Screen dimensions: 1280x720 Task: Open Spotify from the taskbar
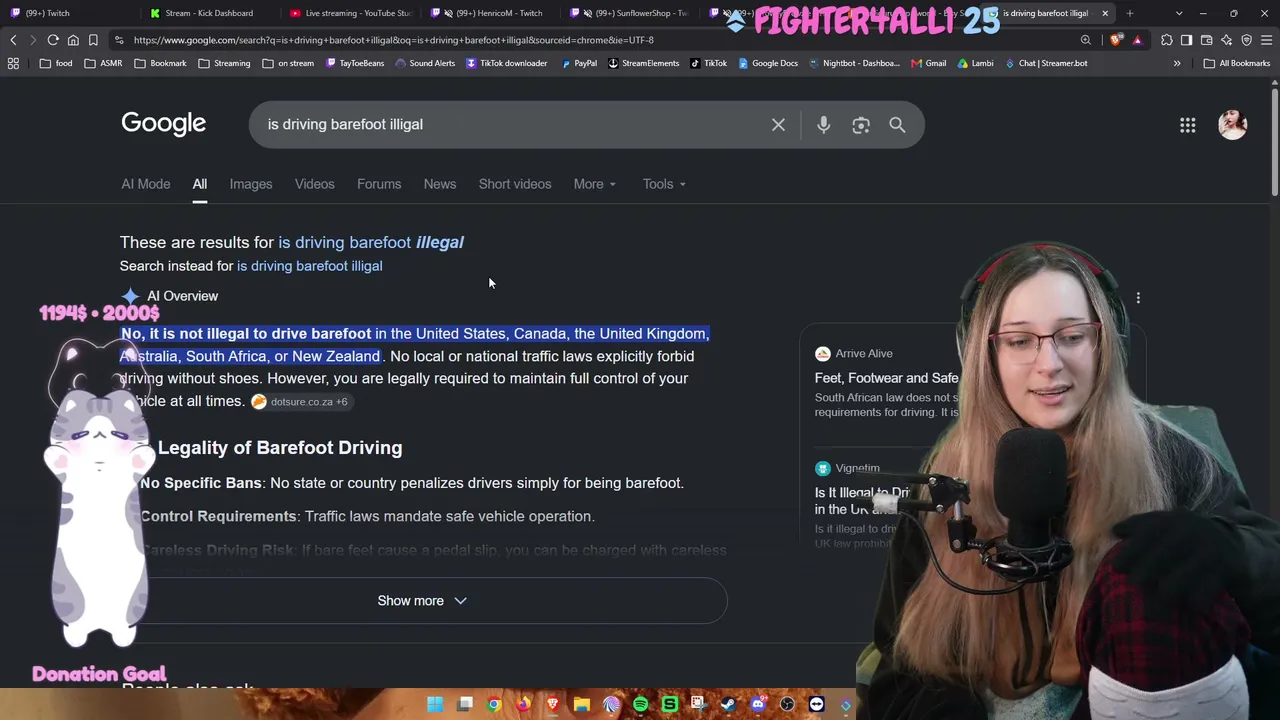point(640,705)
